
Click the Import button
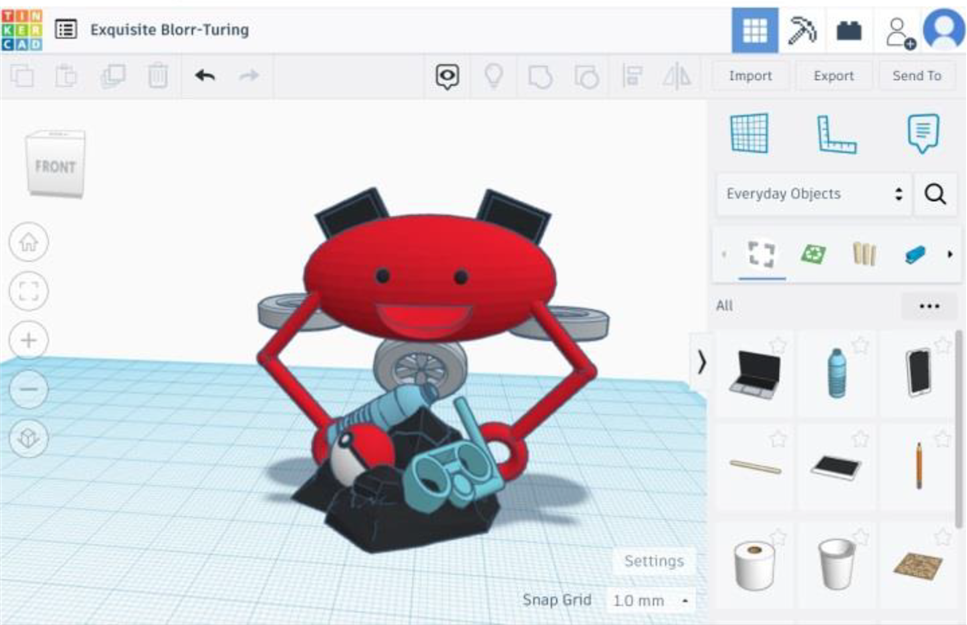(750, 76)
